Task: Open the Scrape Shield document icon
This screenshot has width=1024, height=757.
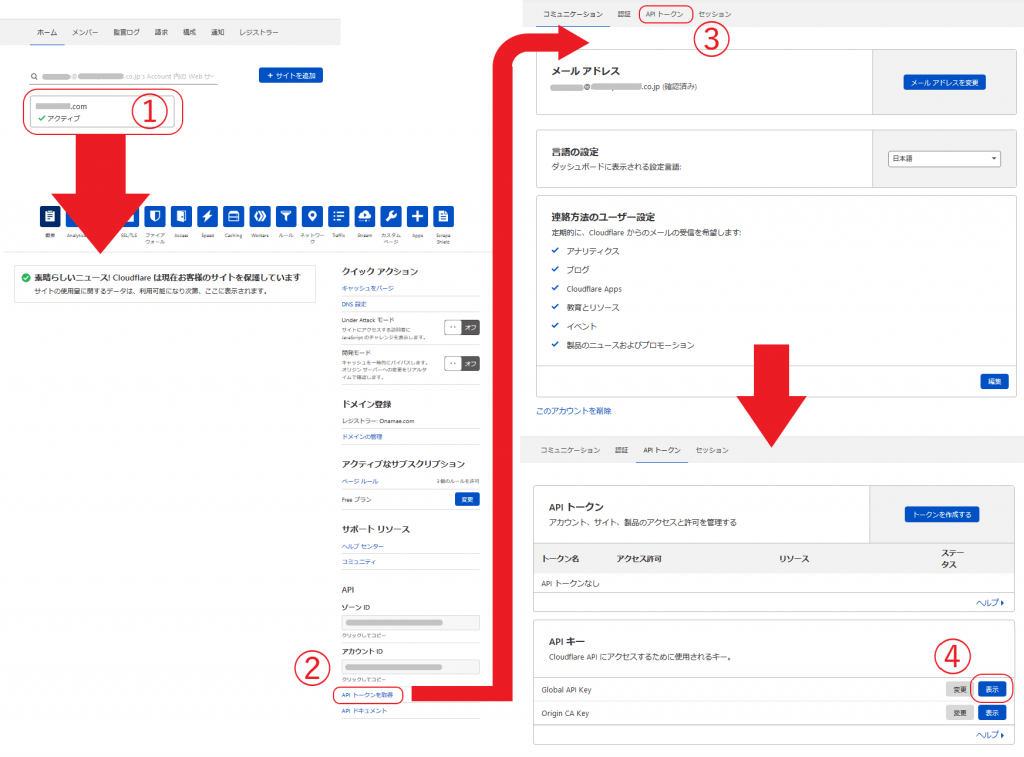Action: (443, 216)
